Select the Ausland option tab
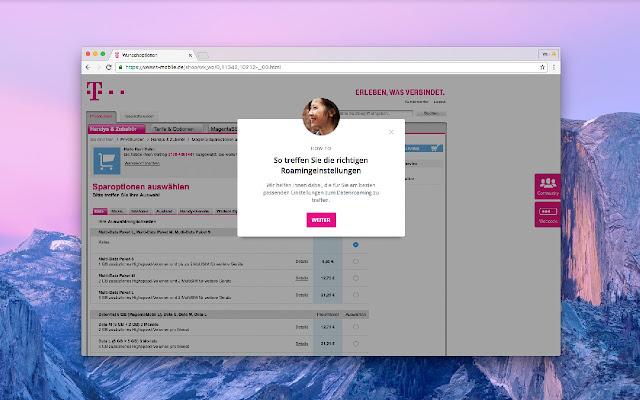 point(164,211)
